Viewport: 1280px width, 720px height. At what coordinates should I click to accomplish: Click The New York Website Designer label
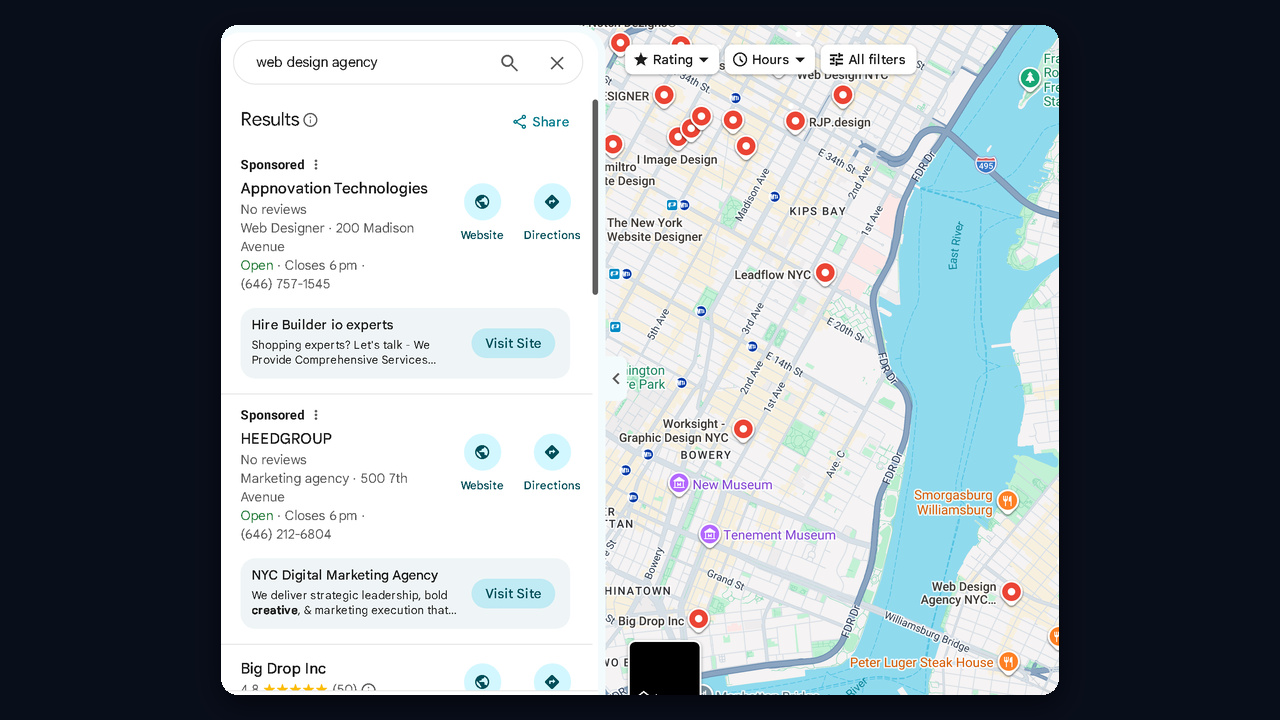(x=655, y=230)
